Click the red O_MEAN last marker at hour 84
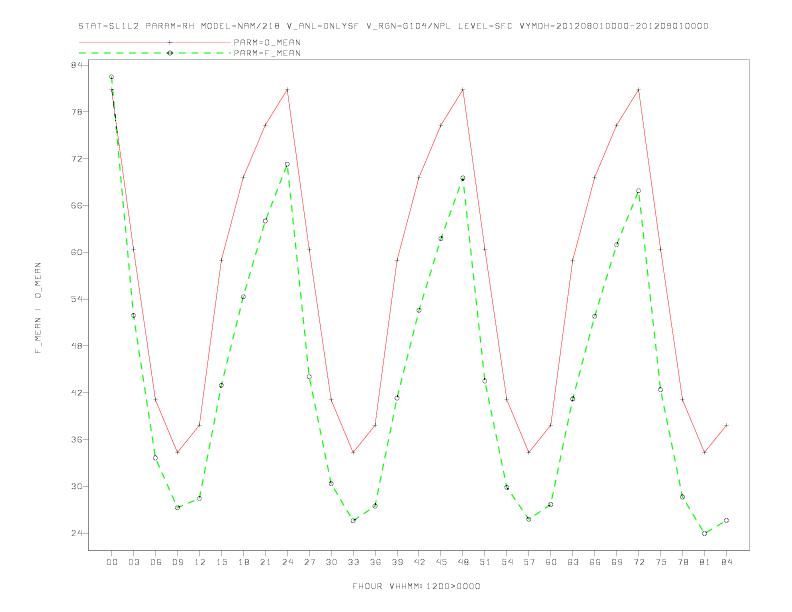Image resolution: width=792 pixels, height=612 pixels. click(726, 425)
